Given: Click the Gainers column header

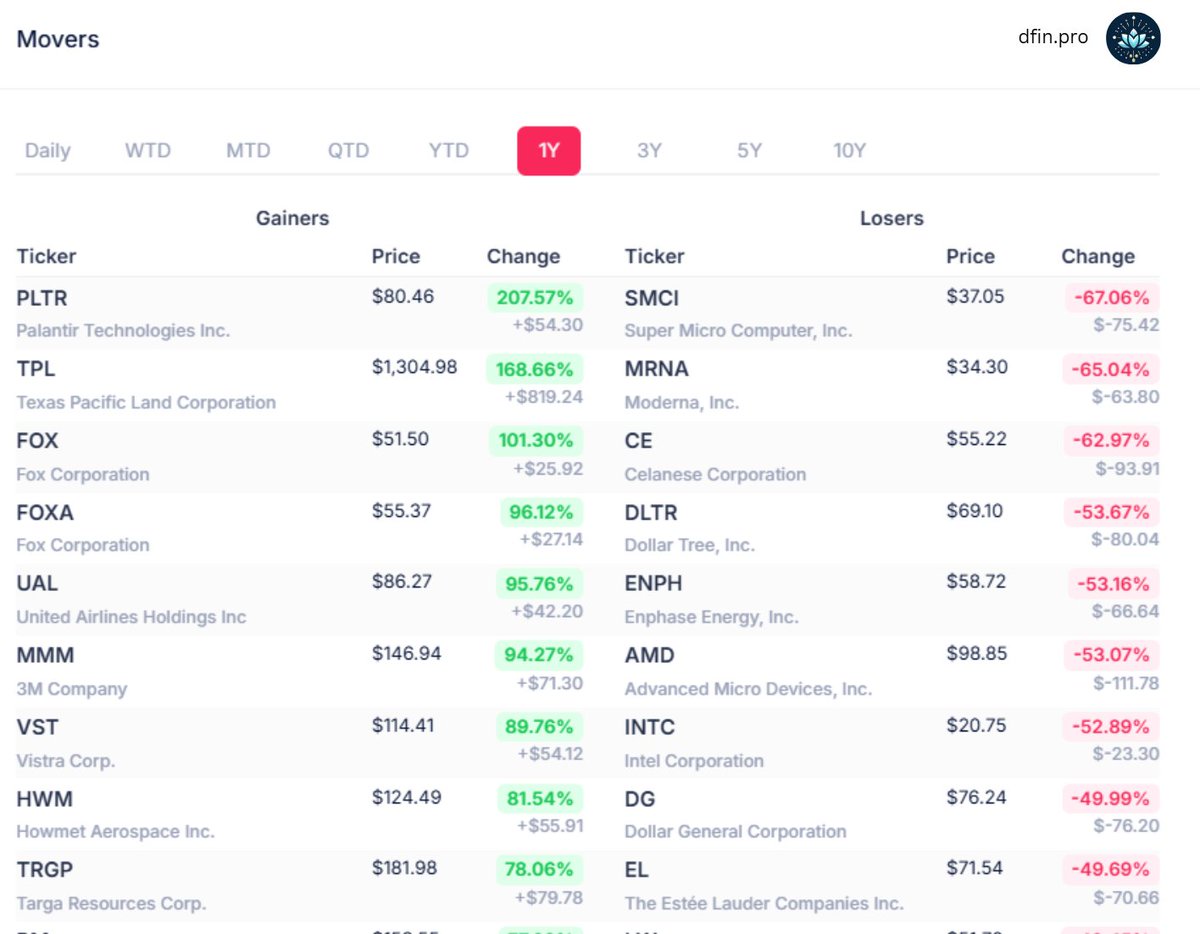Looking at the screenshot, I should coord(291,218).
